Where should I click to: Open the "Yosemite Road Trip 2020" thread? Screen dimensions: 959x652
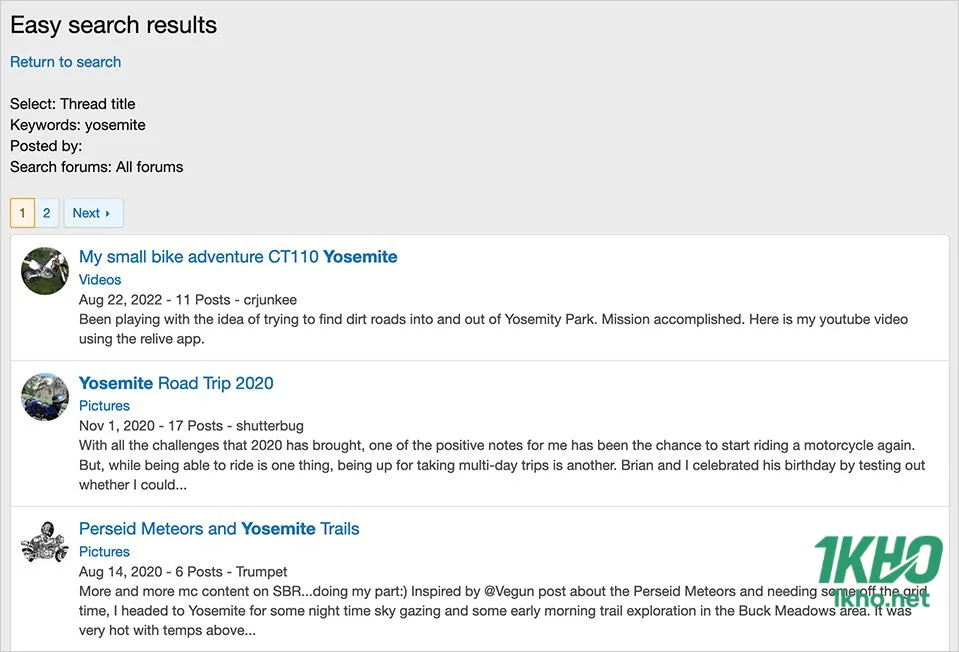click(176, 383)
